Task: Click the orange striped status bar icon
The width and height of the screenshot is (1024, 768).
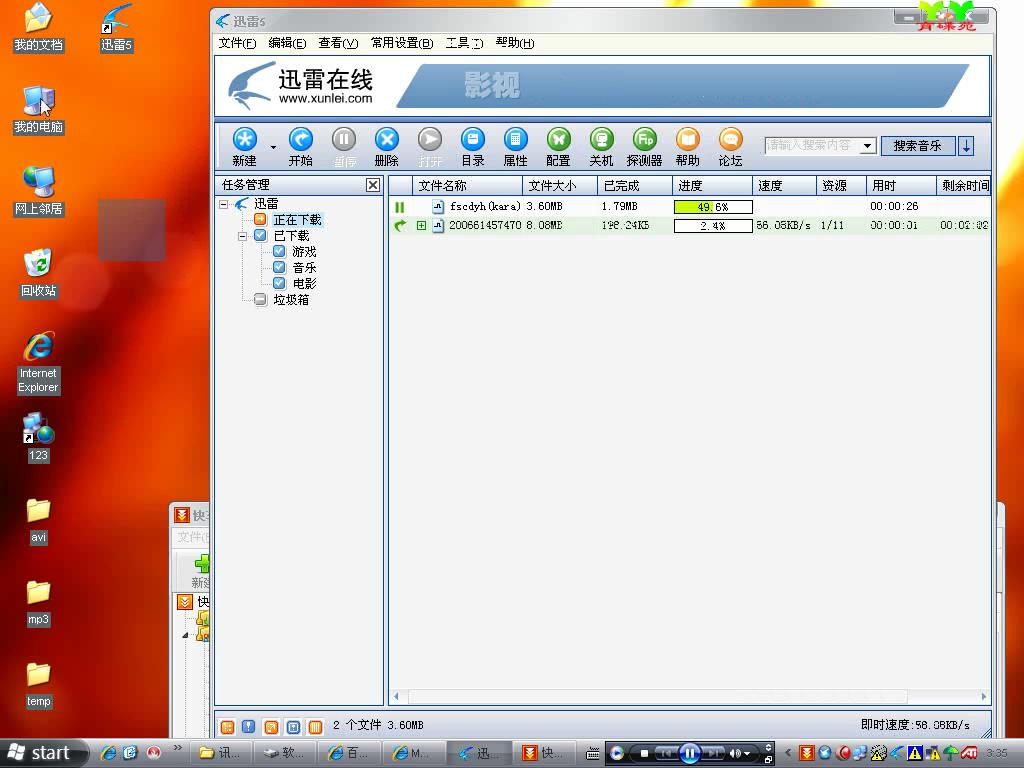Action: [315, 726]
